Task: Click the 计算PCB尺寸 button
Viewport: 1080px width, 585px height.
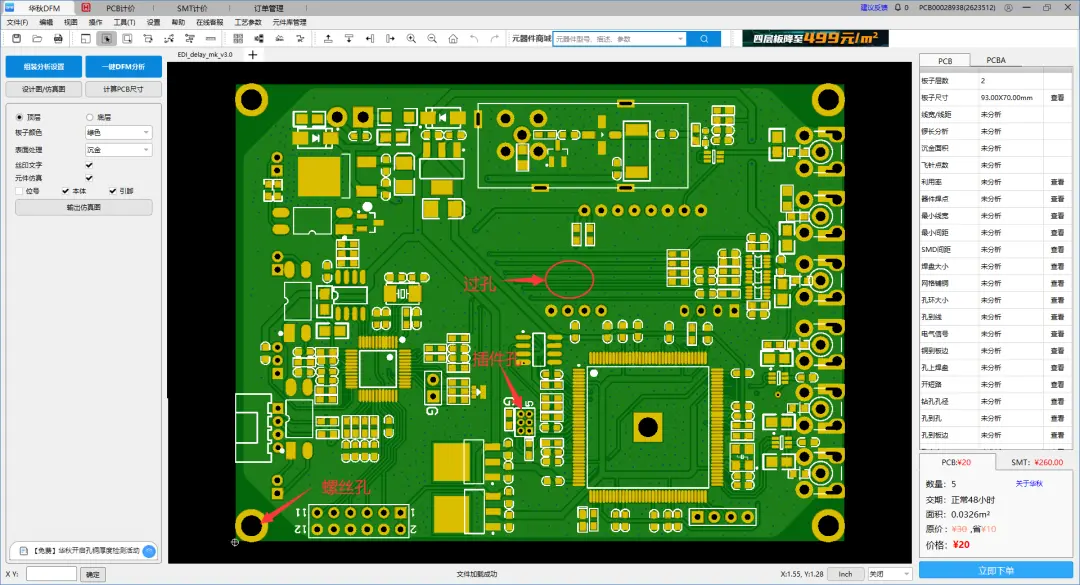Action: click(x=123, y=89)
